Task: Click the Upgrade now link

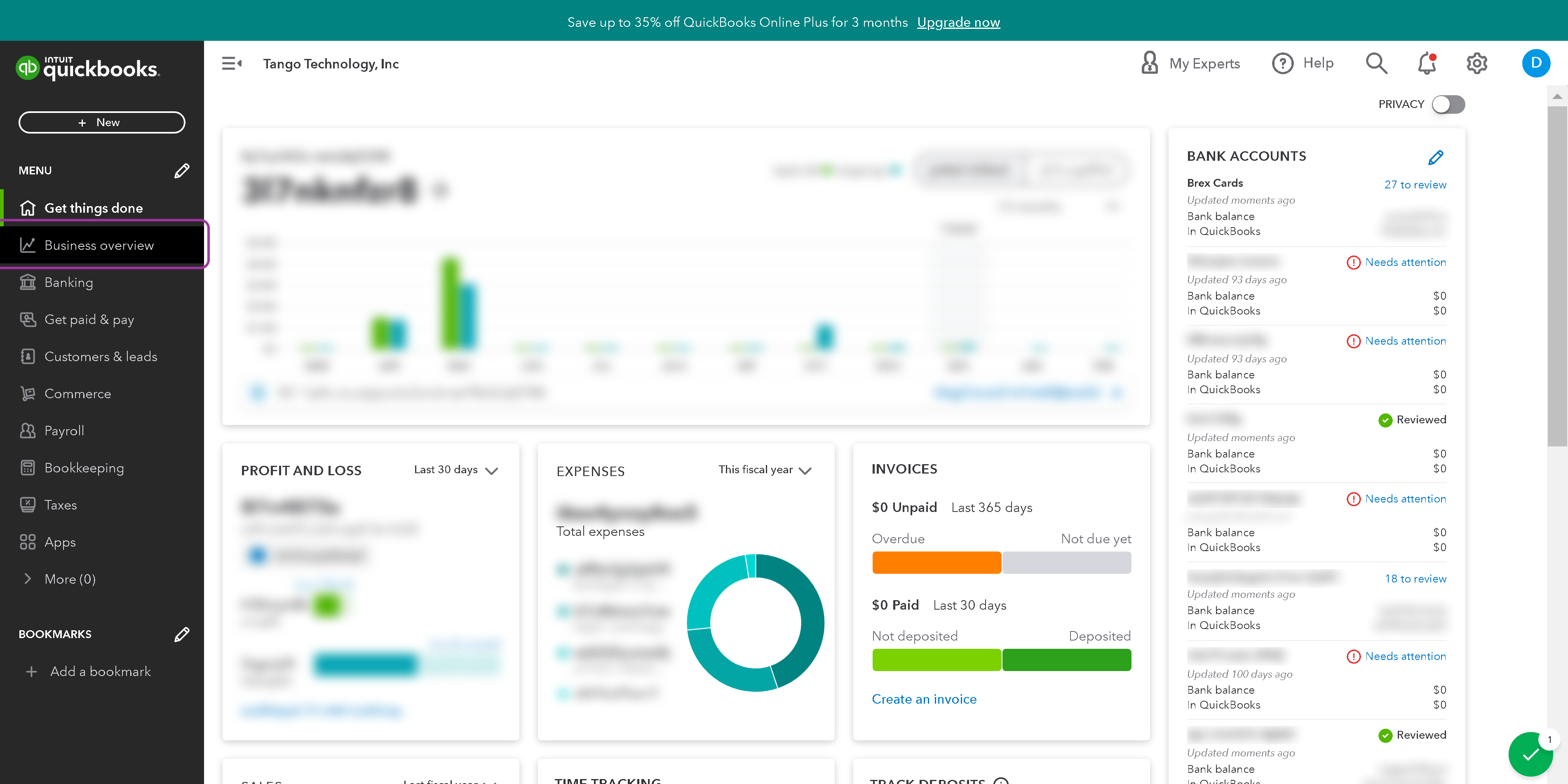Action: point(958,22)
